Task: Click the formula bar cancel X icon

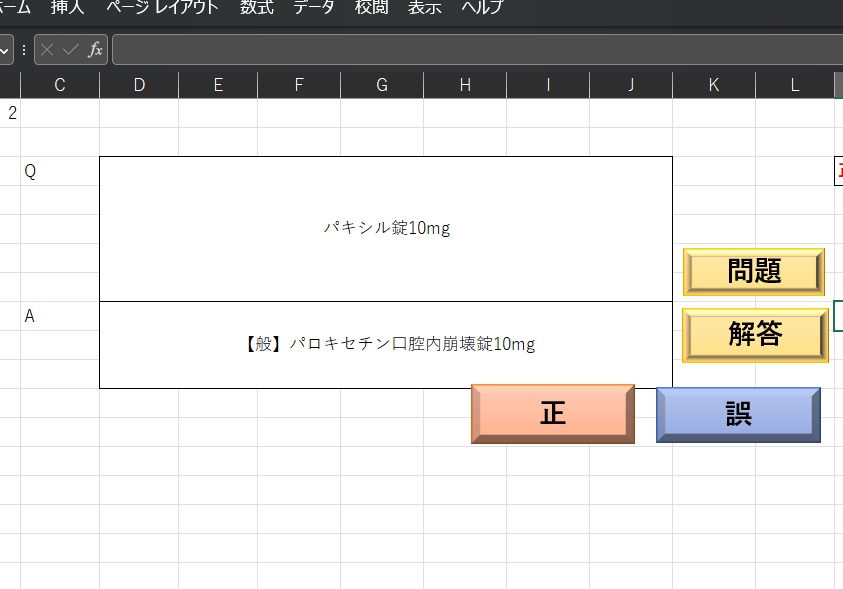Action: click(47, 49)
